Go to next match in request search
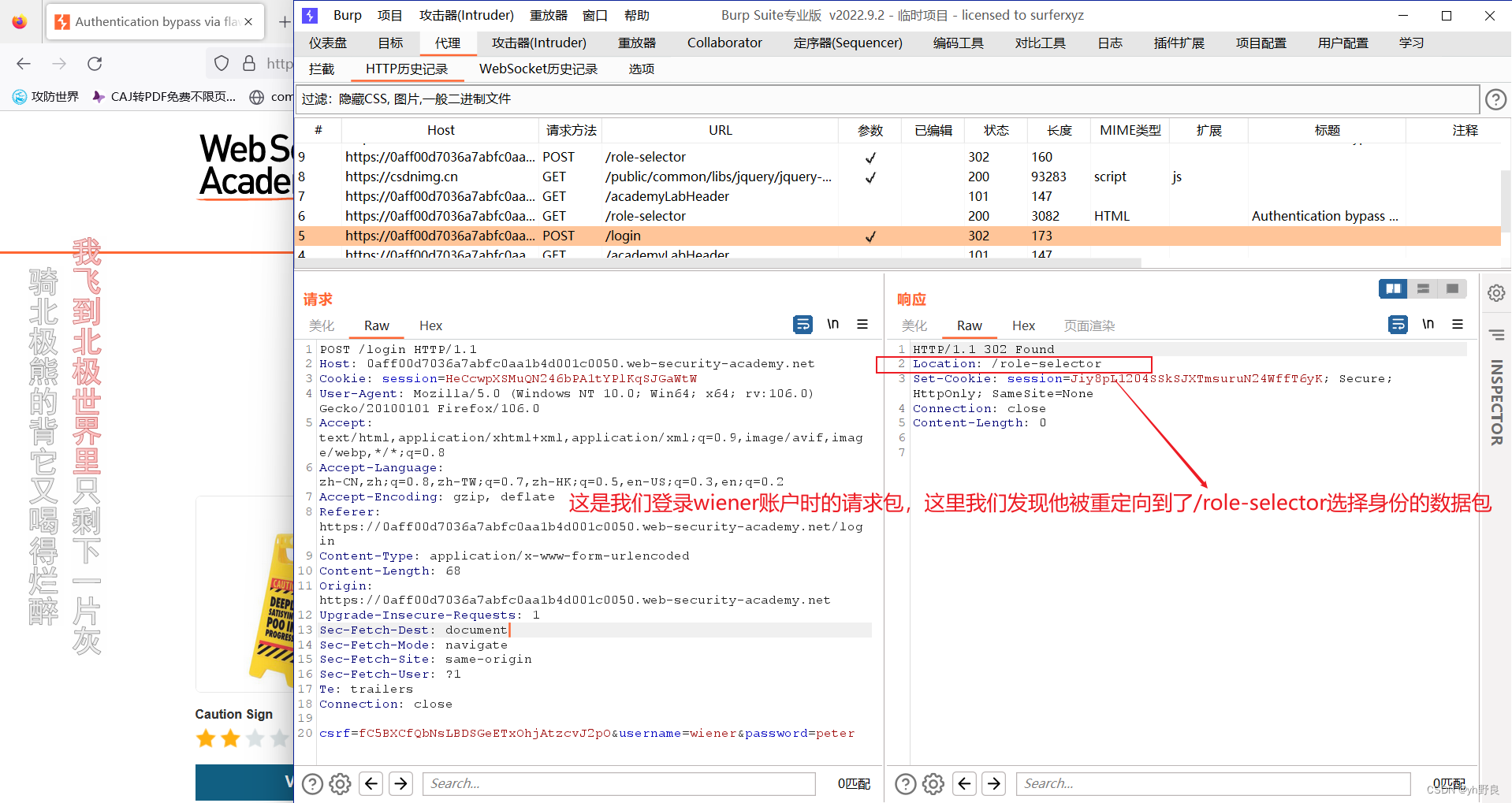The width and height of the screenshot is (1512, 803). pos(401,783)
